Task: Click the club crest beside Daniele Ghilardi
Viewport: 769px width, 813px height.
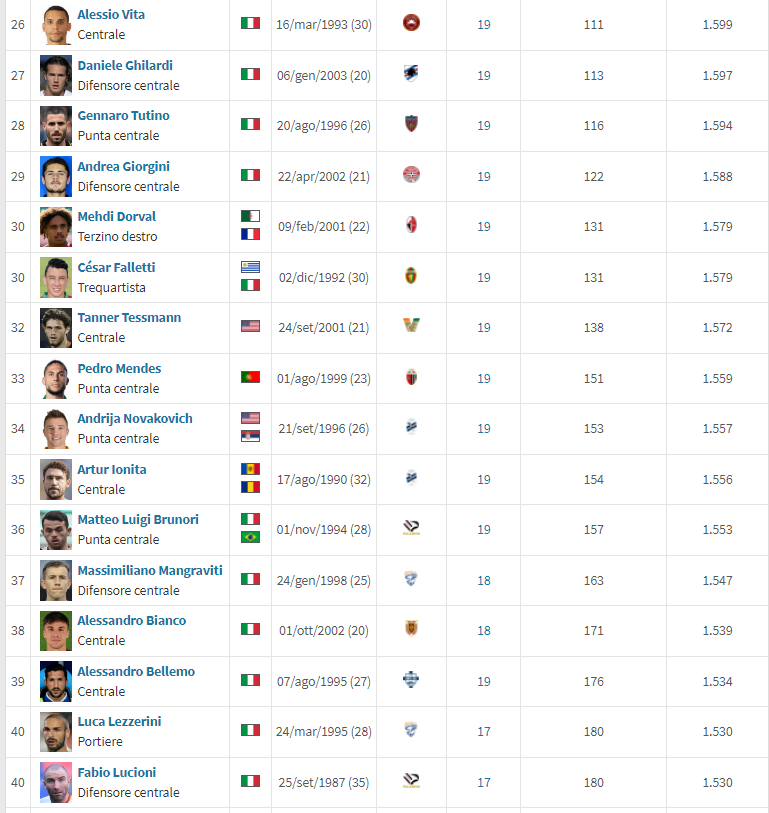Action: pyautogui.click(x=411, y=75)
